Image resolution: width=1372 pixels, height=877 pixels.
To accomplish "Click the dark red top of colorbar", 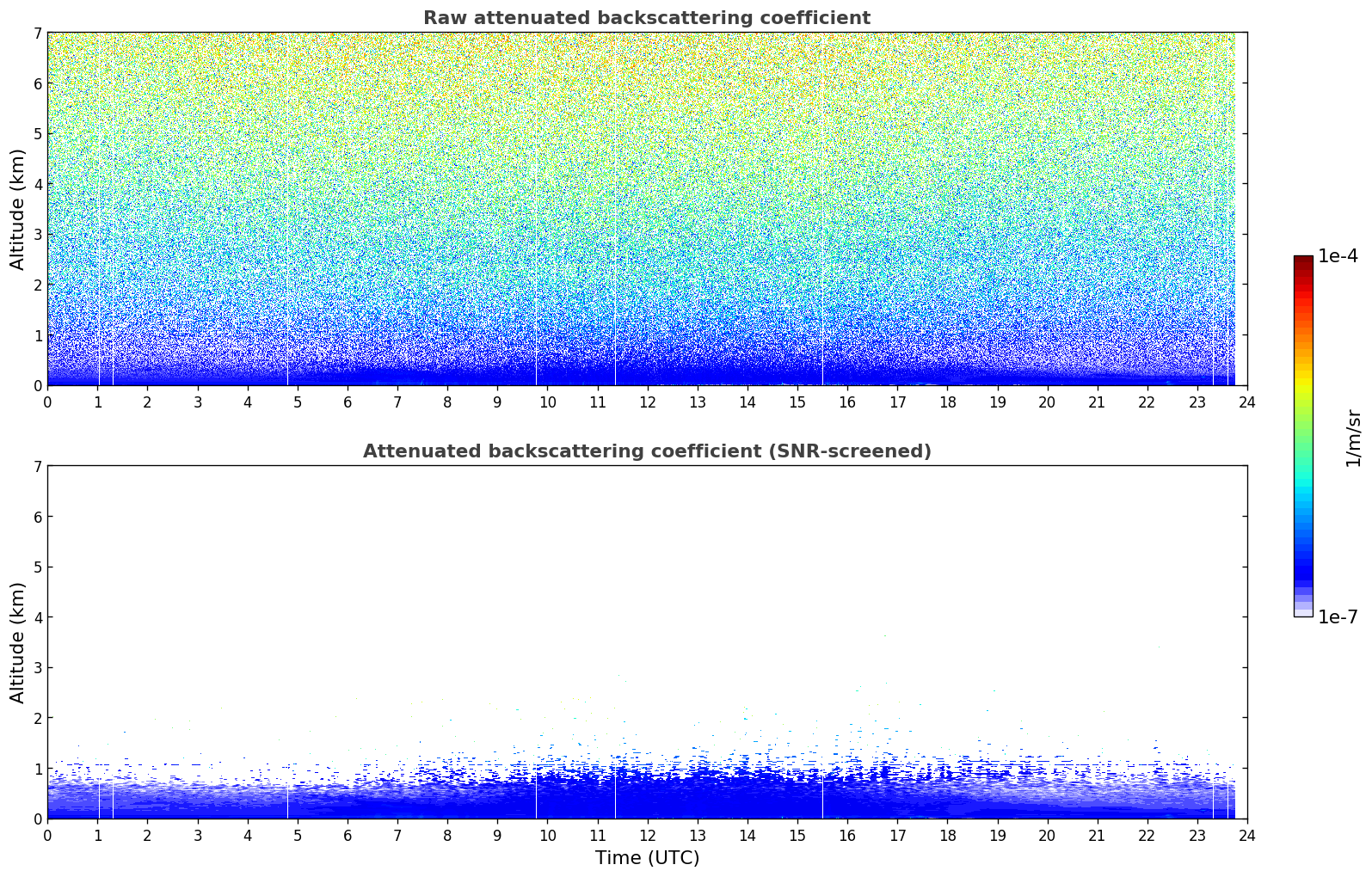I will pyautogui.click(x=1302, y=261).
